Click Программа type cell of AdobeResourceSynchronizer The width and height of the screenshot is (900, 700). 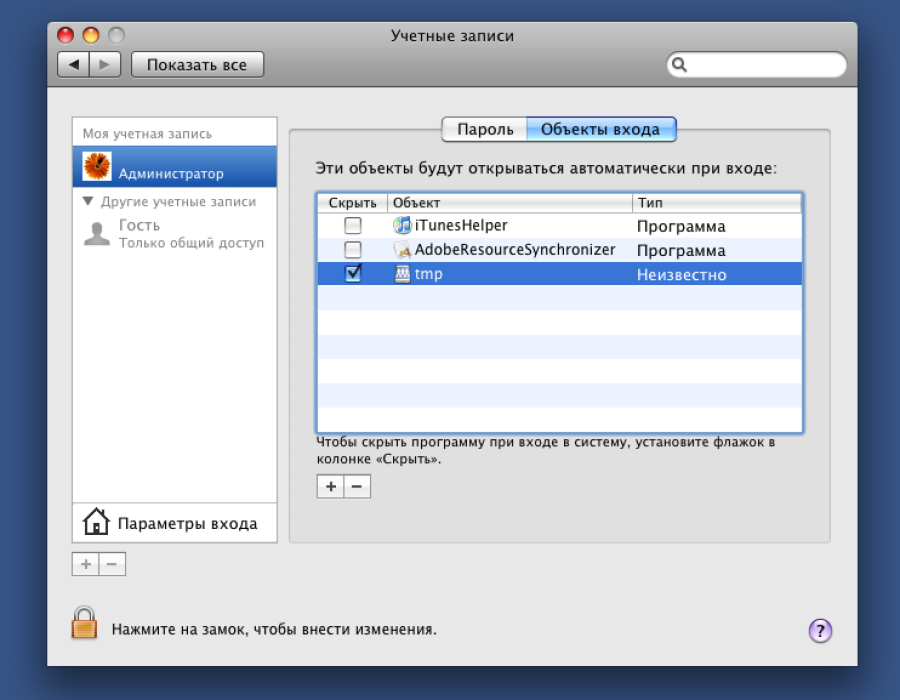(681, 251)
